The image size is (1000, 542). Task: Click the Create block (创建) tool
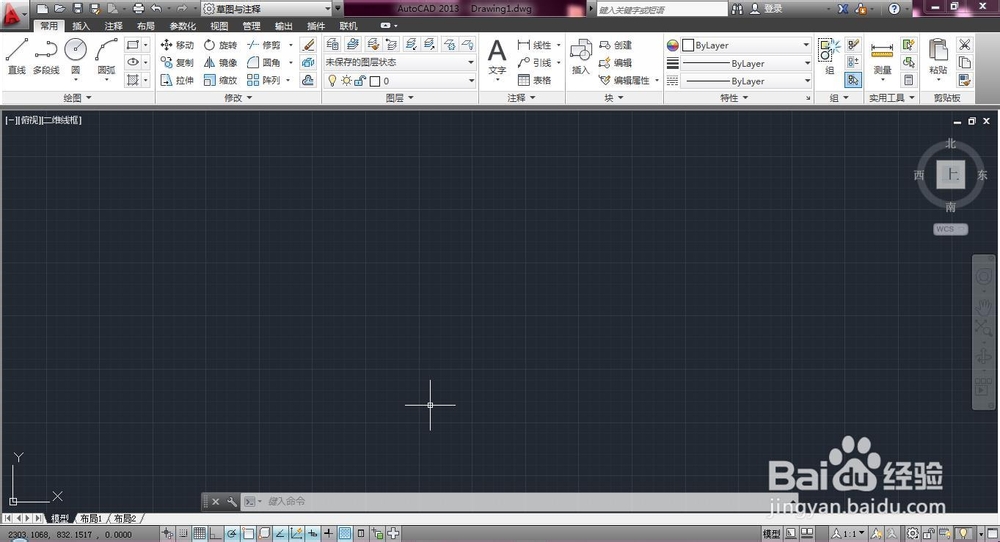(x=615, y=45)
